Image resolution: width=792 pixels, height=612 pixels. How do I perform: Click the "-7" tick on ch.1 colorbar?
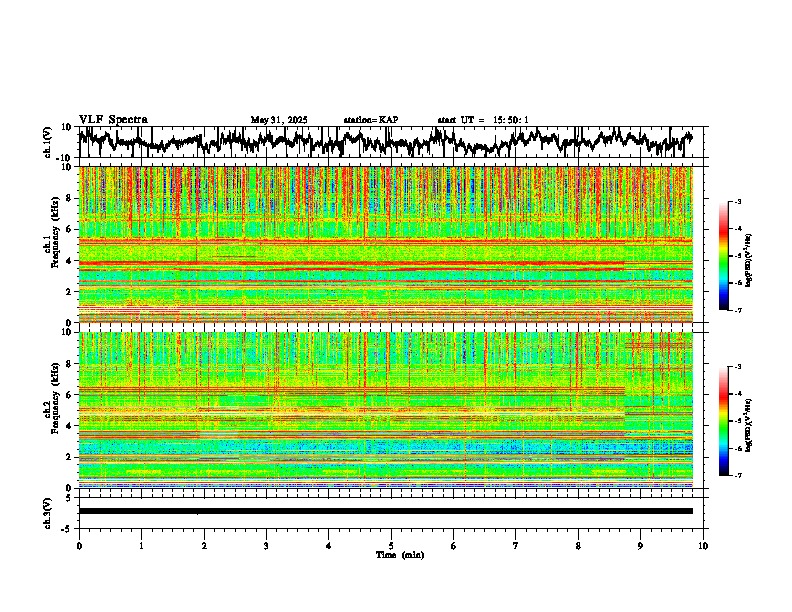tap(737, 310)
